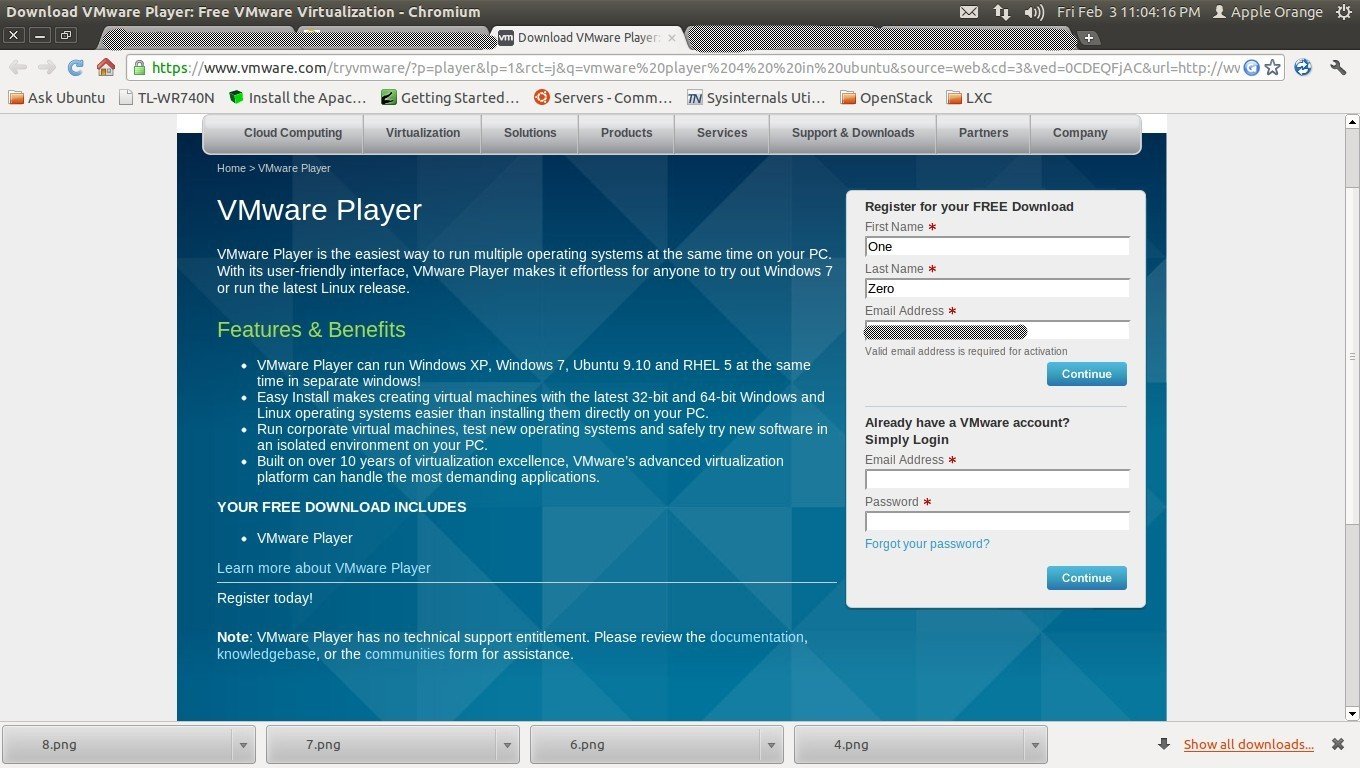
Task: Open the Cloud Computing menu
Action: point(292,133)
